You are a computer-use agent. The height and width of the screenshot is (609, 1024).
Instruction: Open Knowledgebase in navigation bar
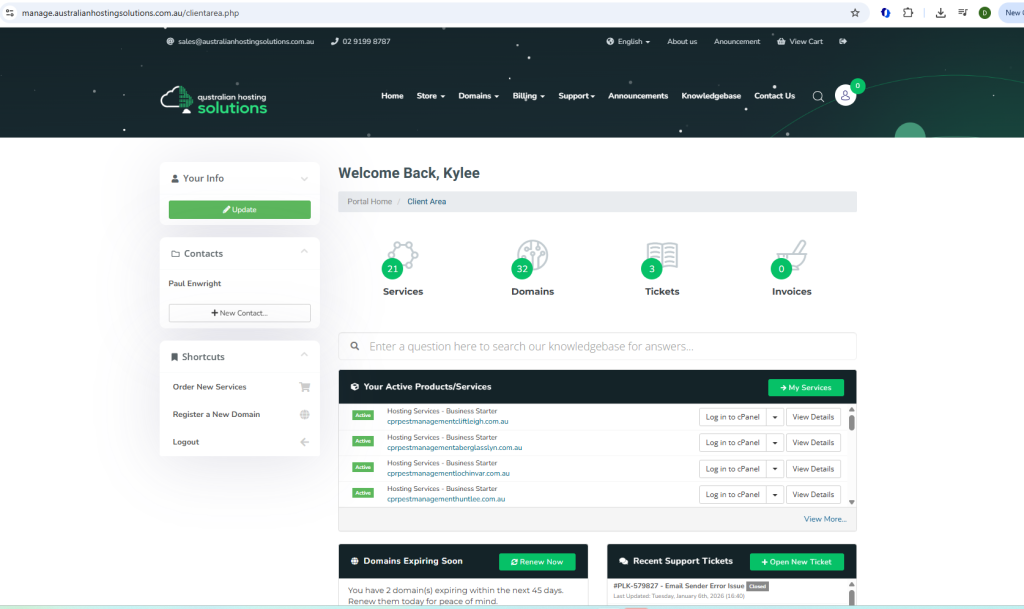711,96
